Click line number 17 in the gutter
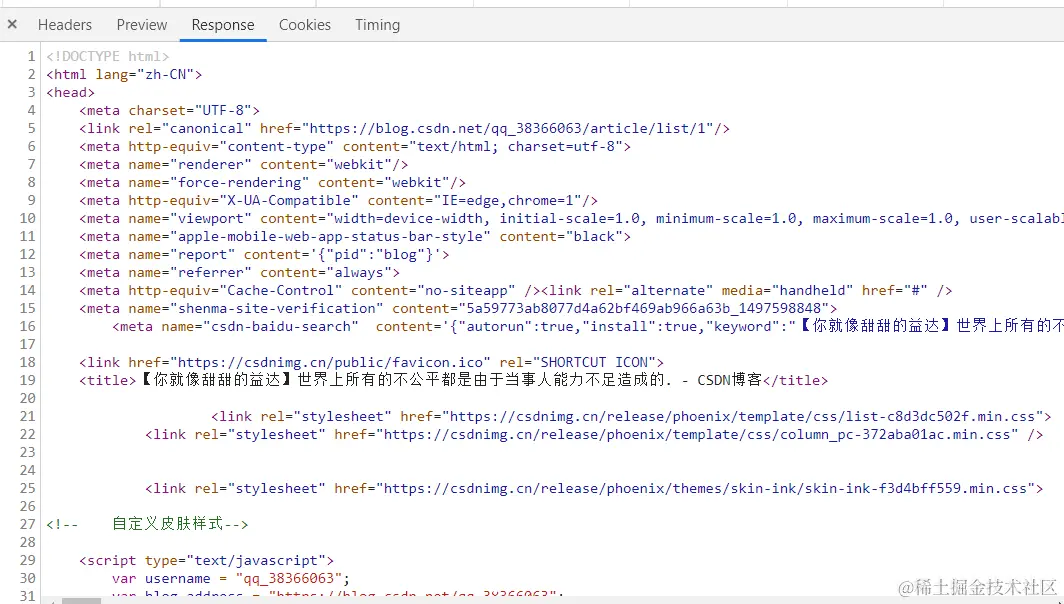The image size is (1064, 604). [x=27, y=344]
